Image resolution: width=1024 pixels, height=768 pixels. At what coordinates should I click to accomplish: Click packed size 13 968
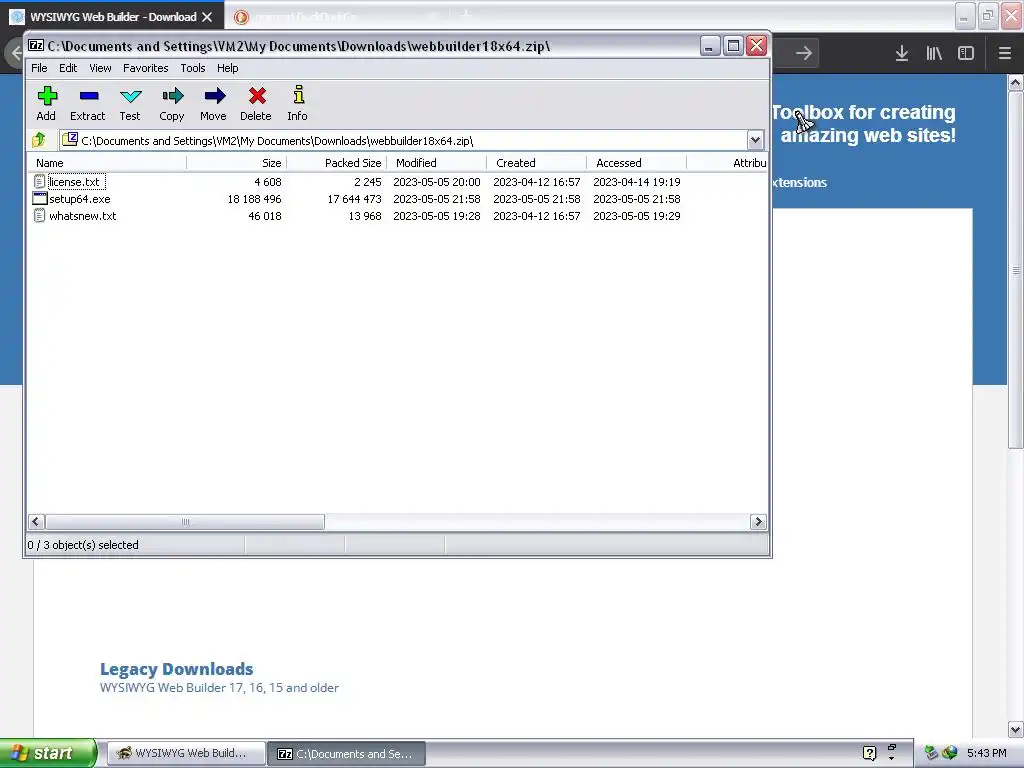point(364,216)
